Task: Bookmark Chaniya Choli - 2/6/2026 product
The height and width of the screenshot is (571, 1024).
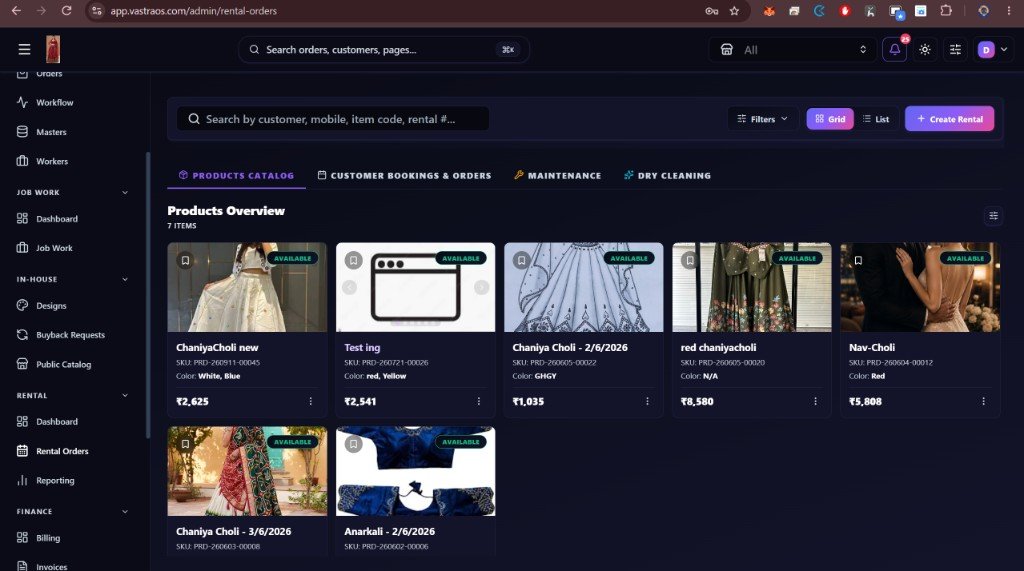Action: (522, 261)
